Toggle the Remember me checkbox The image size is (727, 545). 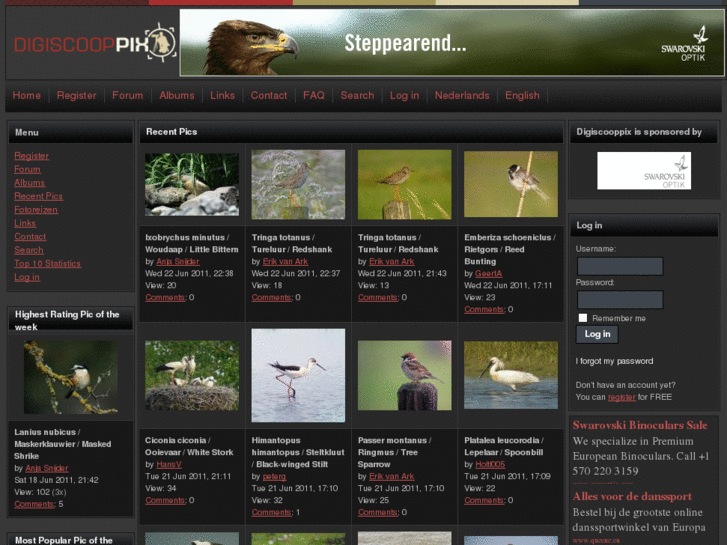tap(583, 318)
